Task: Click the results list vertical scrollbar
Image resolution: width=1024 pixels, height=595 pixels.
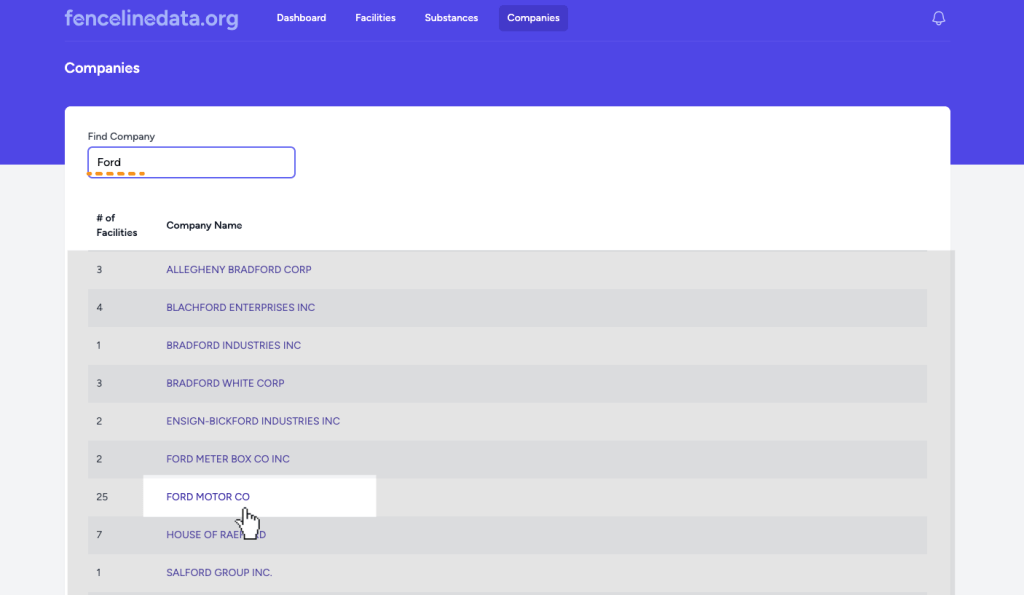Action: 950,420
